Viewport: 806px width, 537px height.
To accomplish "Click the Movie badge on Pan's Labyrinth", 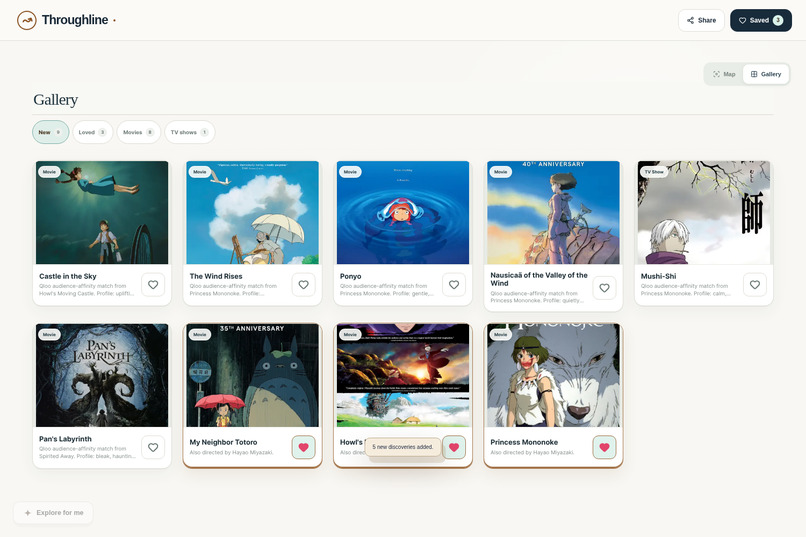I will [x=49, y=335].
